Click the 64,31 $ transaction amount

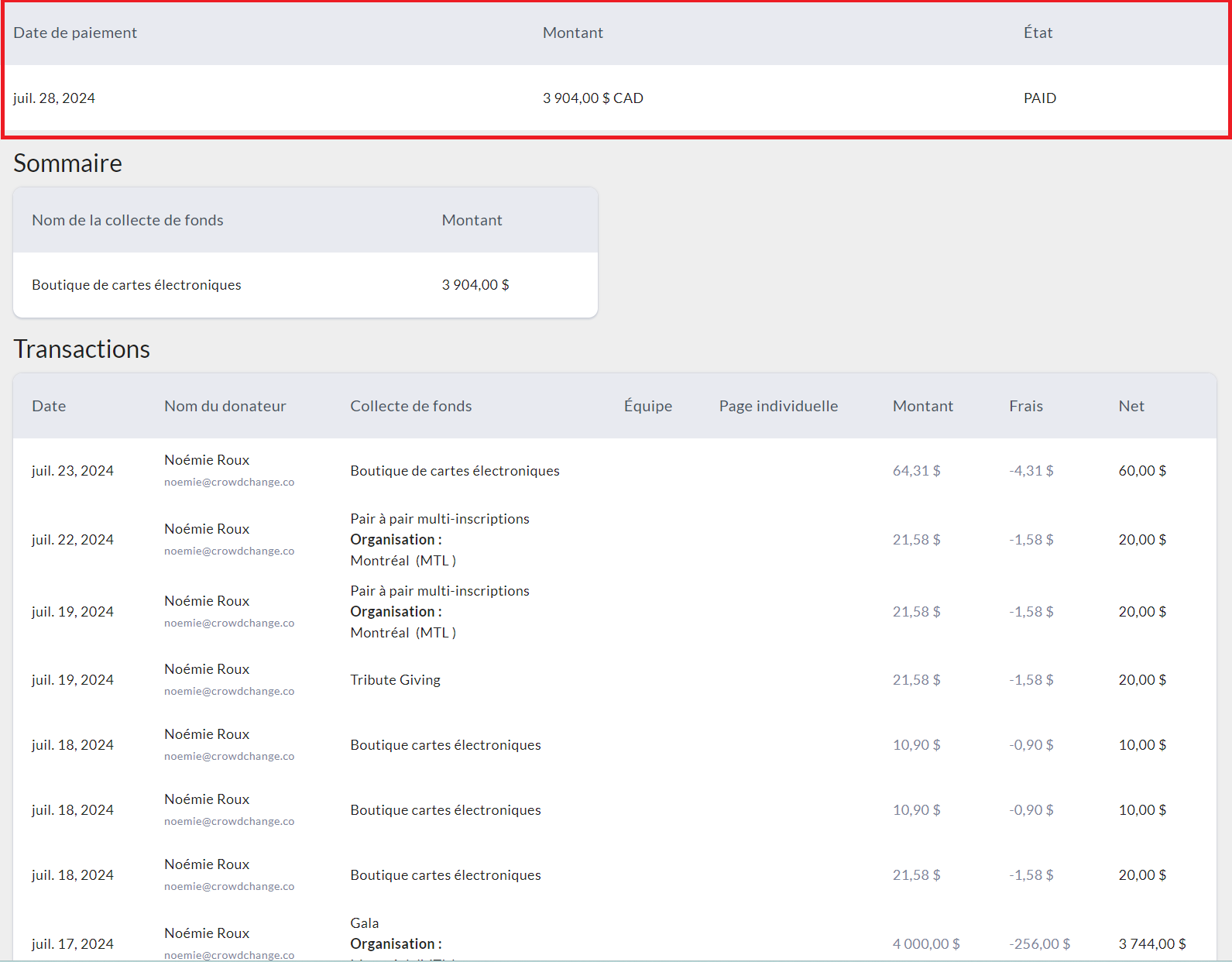click(x=916, y=471)
